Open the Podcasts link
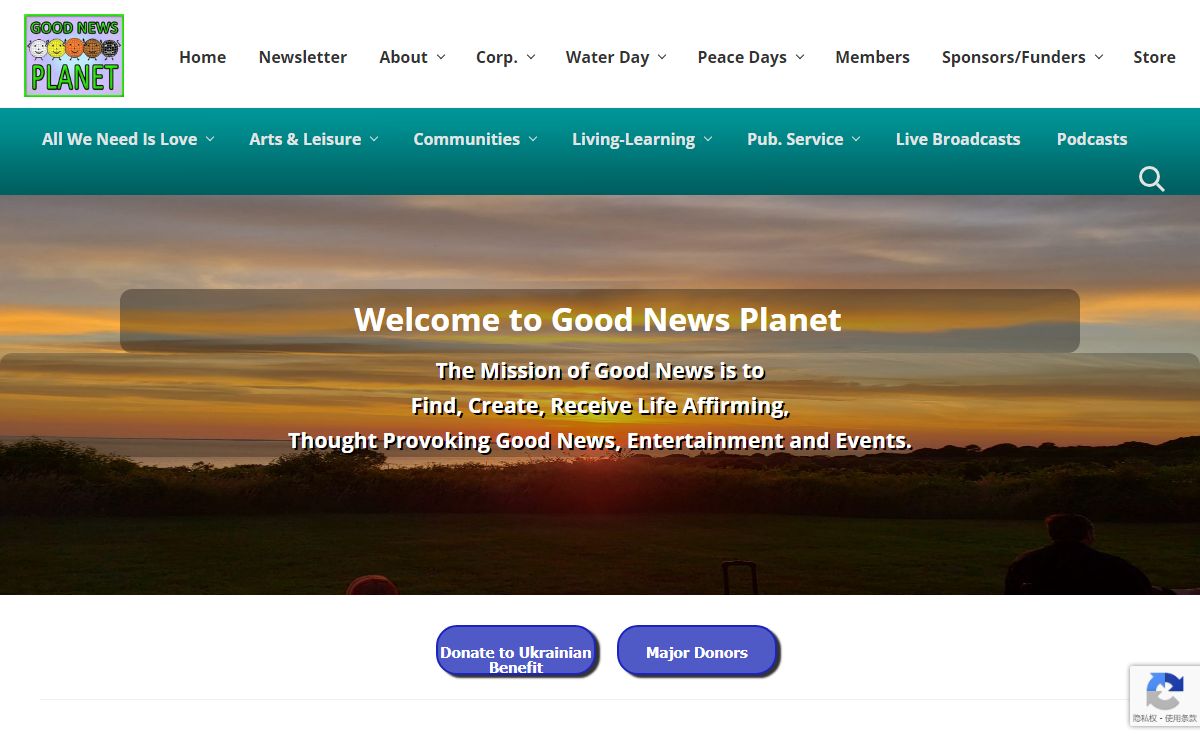This screenshot has width=1200, height=740. click(x=1091, y=139)
